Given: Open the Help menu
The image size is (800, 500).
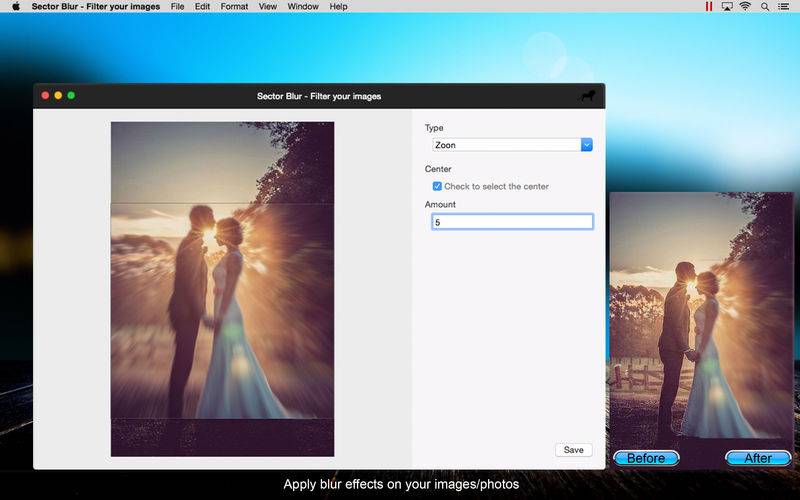Looking at the screenshot, I should pyautogui.click(x=338, y=7).
